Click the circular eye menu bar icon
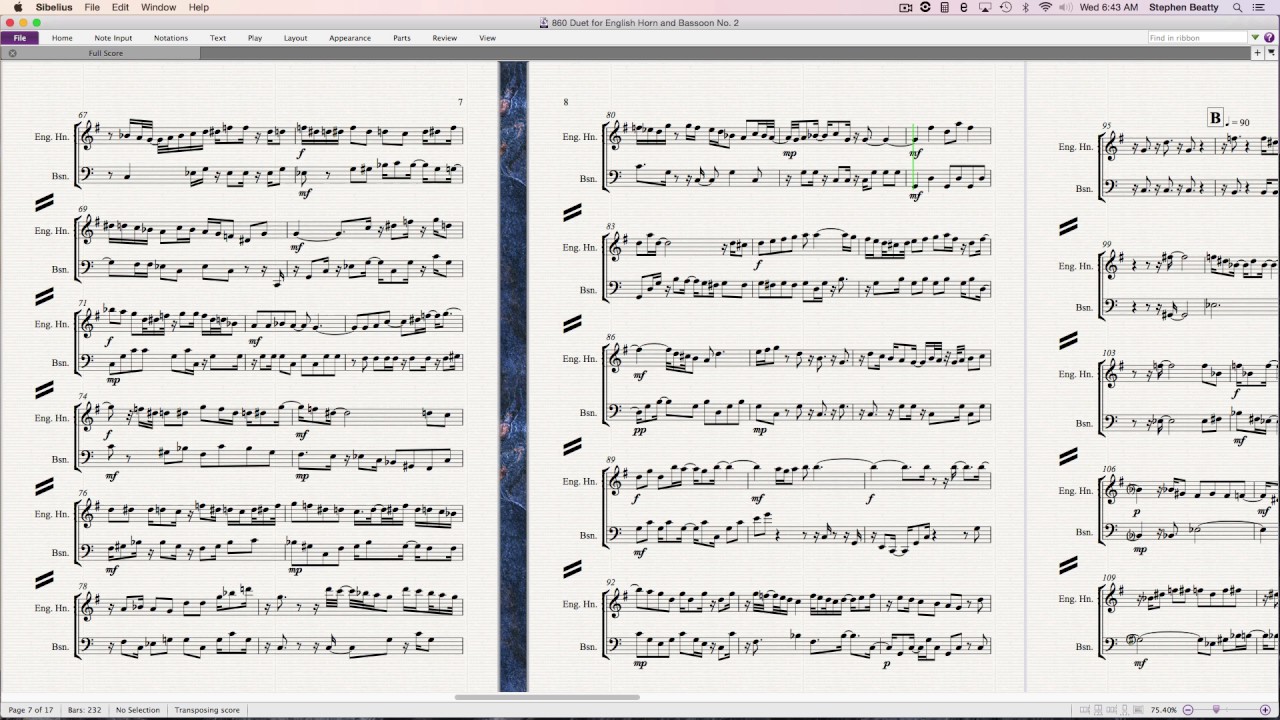The width and height of the screenshot is (1280, 720). click(x=926, y=7)
